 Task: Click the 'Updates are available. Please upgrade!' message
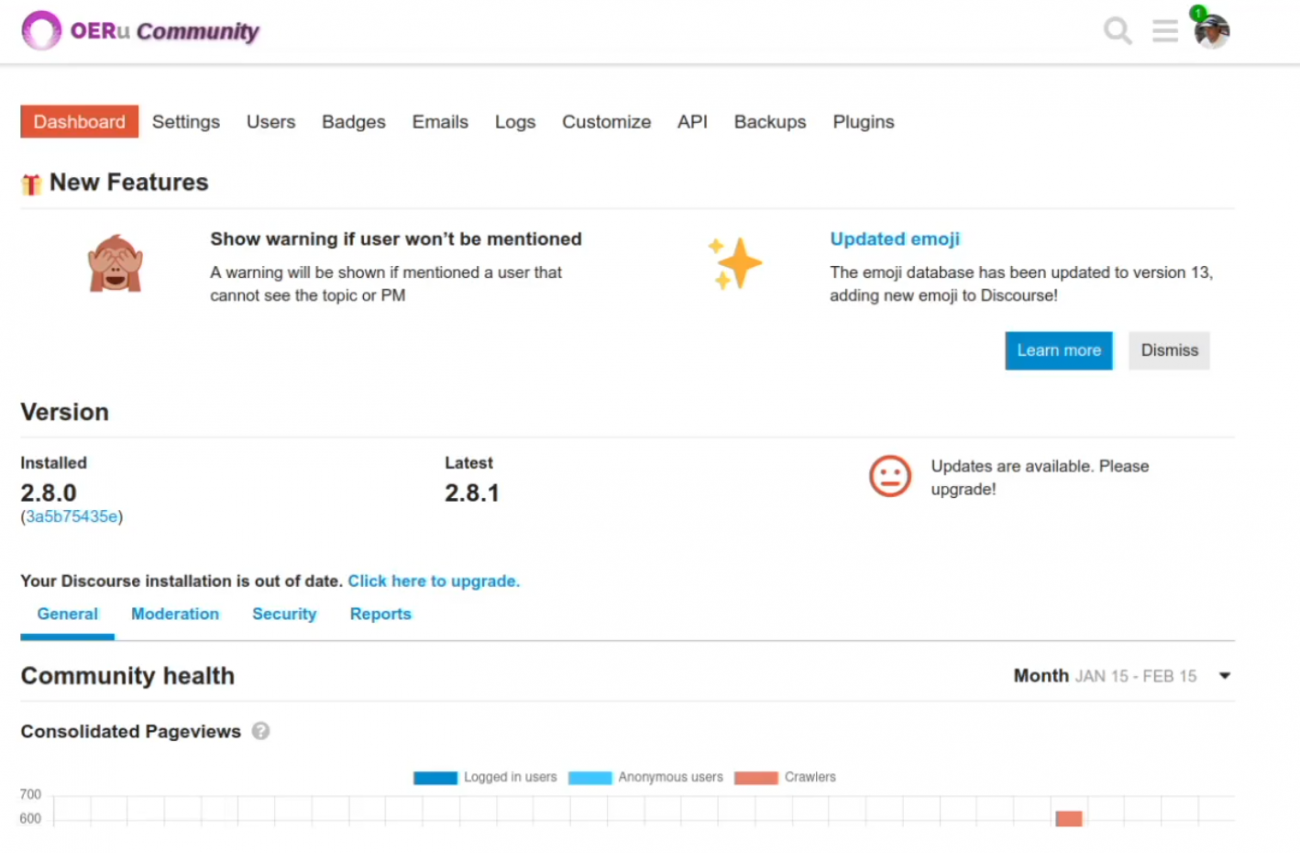pos(1040,477)
